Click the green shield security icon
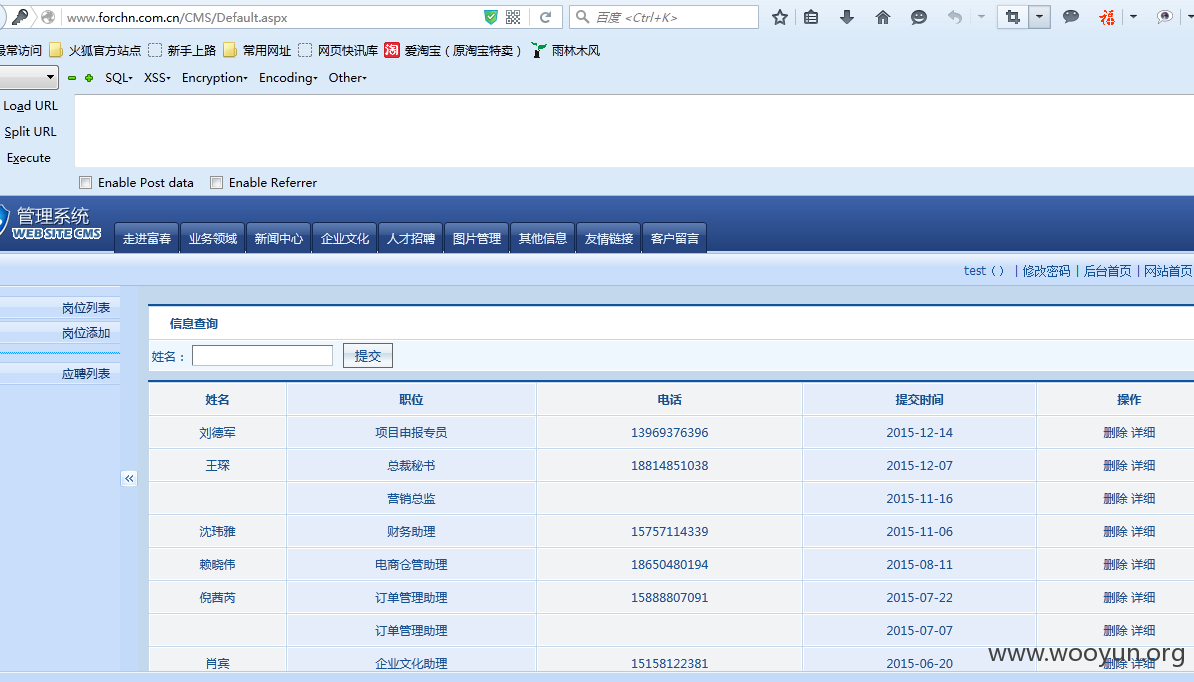The image size is (1194, 682). (x=491, y=17)
